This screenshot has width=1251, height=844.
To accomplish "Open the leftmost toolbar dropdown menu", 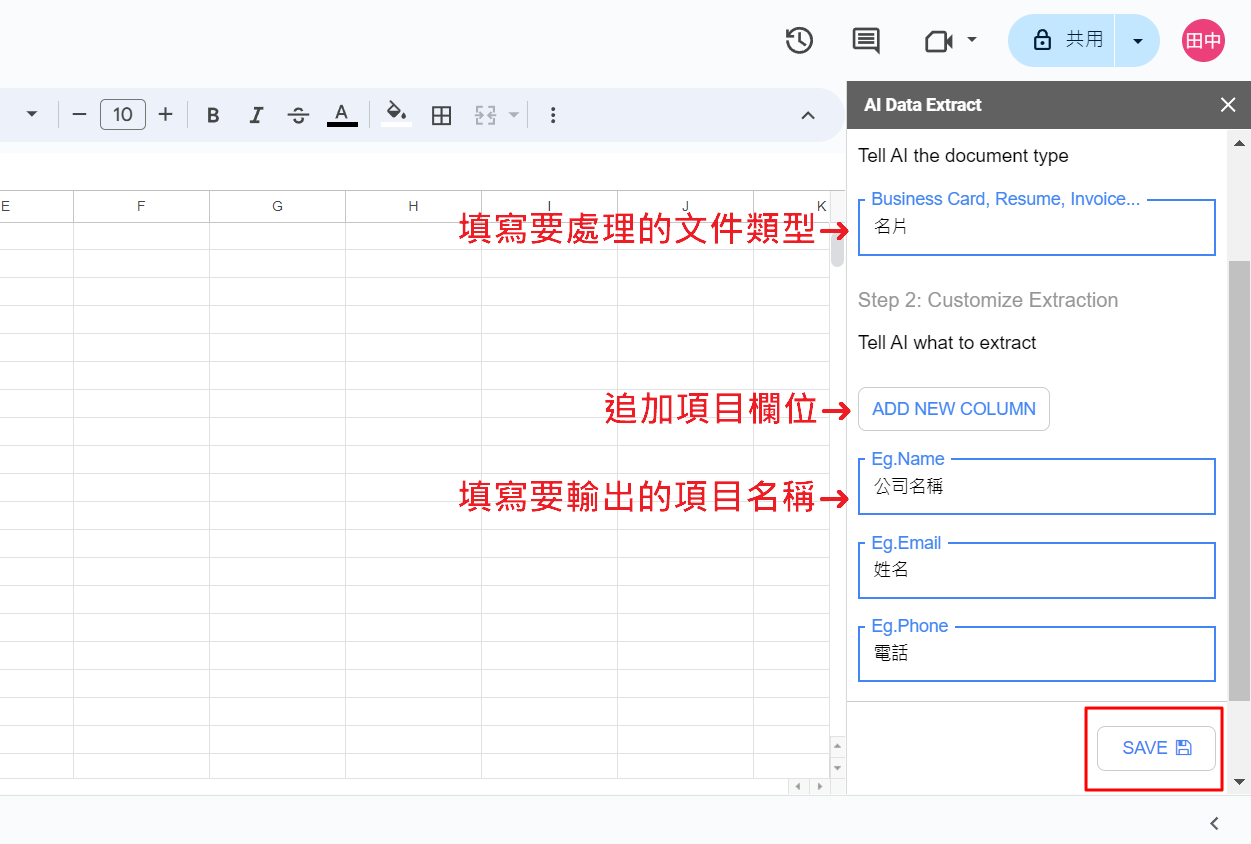I will (x=29, y=114).
